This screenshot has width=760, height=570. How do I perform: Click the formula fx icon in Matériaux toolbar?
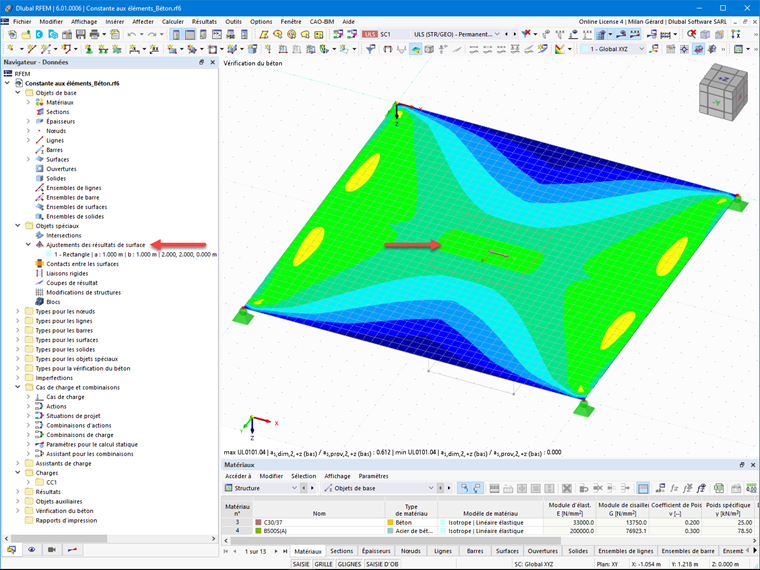pos(674,488)
